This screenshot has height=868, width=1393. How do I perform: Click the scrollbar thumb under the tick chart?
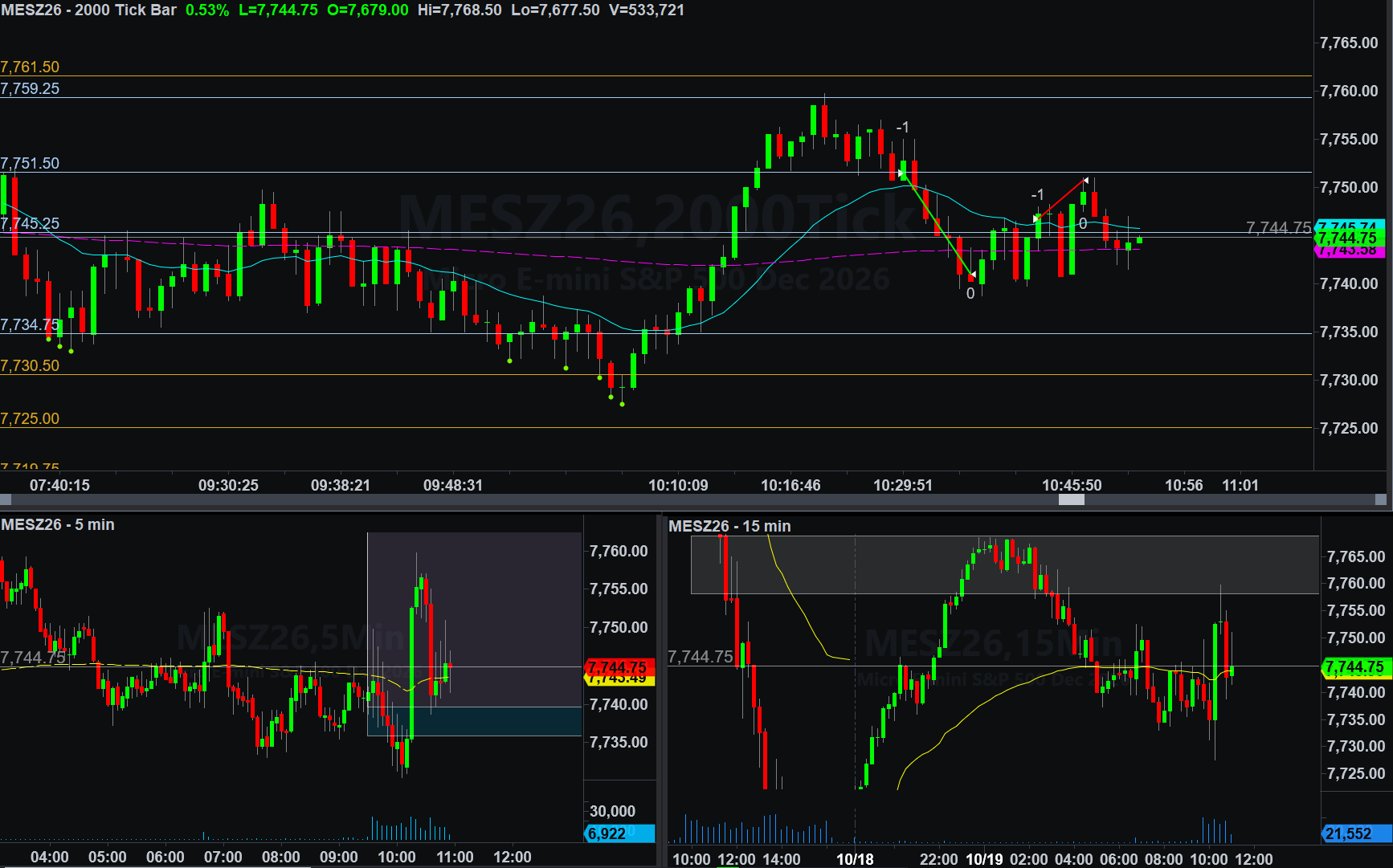(x=1071, y=499)
